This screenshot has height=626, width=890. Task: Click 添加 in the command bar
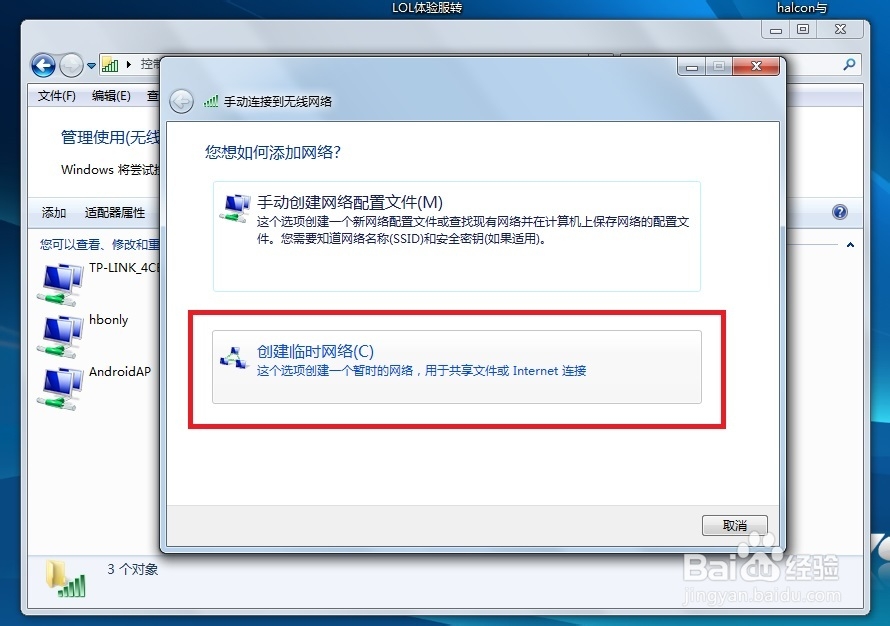point(54,213)
